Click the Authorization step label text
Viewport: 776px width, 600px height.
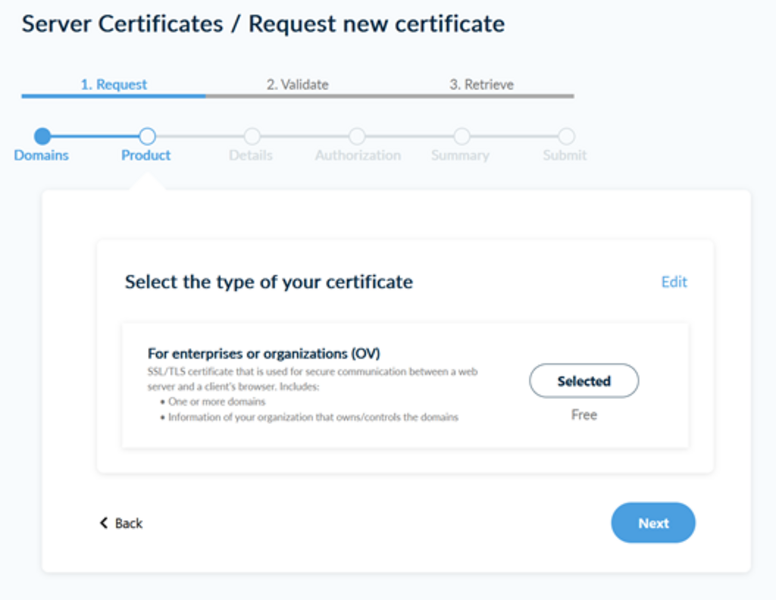358,156
